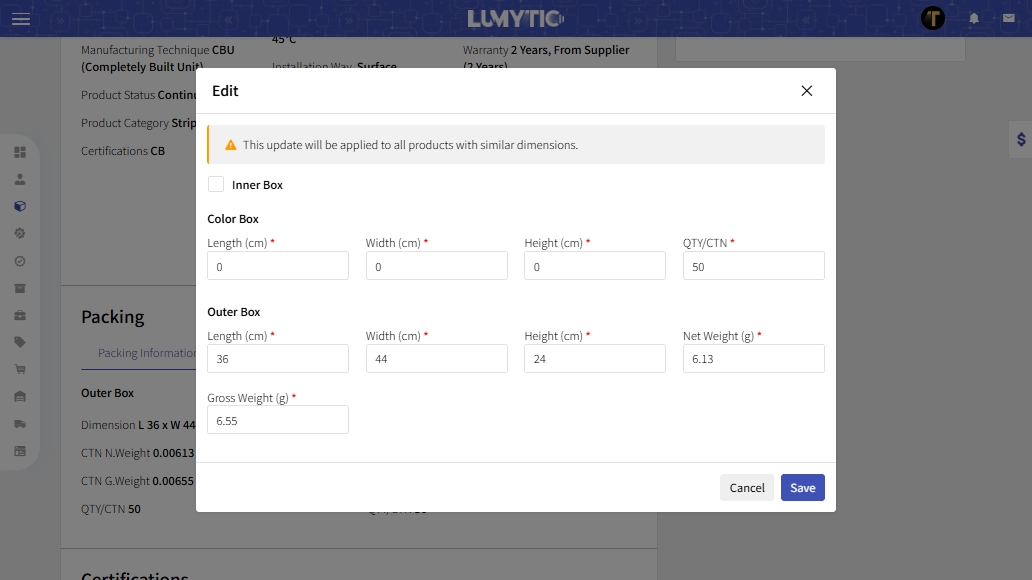Switch to the Packing Information tab
1032x580 pixels.
click(146, 353)
